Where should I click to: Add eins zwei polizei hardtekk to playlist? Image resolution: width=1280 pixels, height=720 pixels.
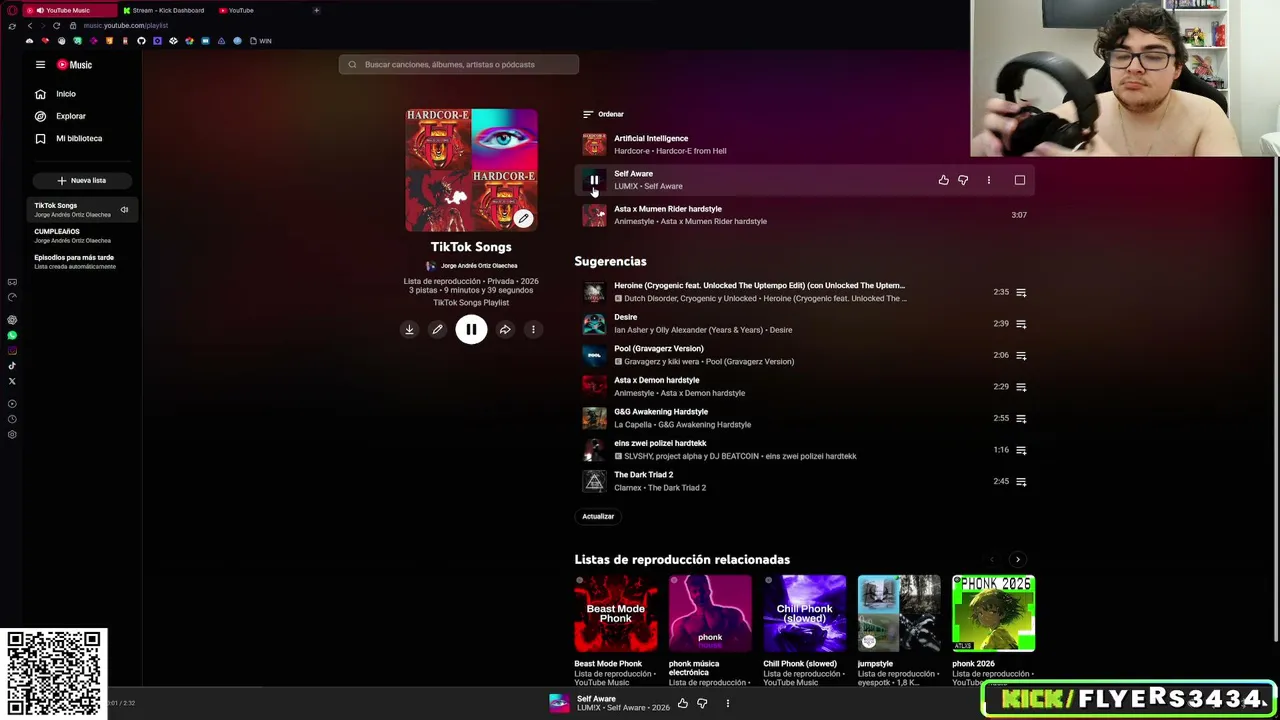[x=1021, y=450]
